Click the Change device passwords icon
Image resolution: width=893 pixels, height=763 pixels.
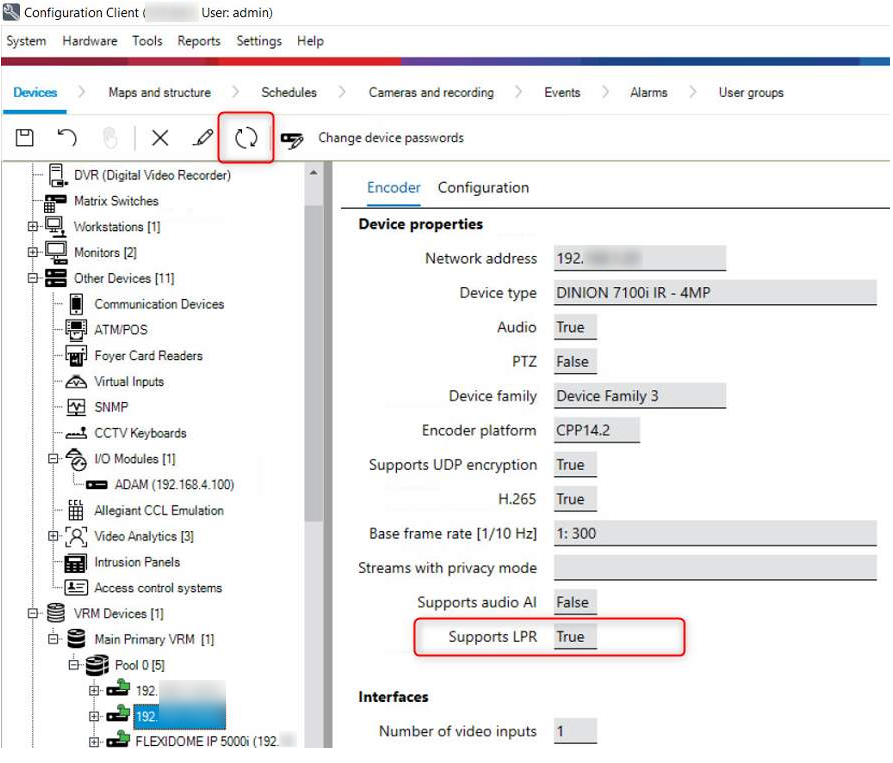pos(292,139)
